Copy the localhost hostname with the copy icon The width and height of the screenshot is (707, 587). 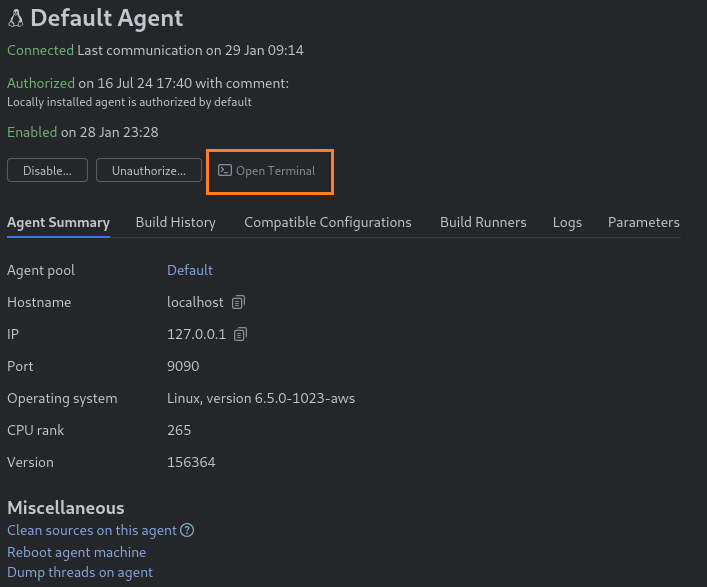[x=238, y=302]
